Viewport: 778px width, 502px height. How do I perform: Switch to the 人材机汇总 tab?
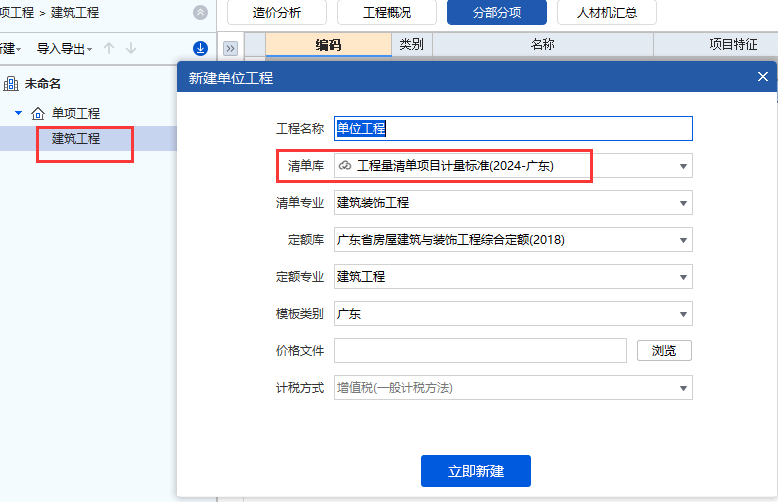(x=607, y=12)
